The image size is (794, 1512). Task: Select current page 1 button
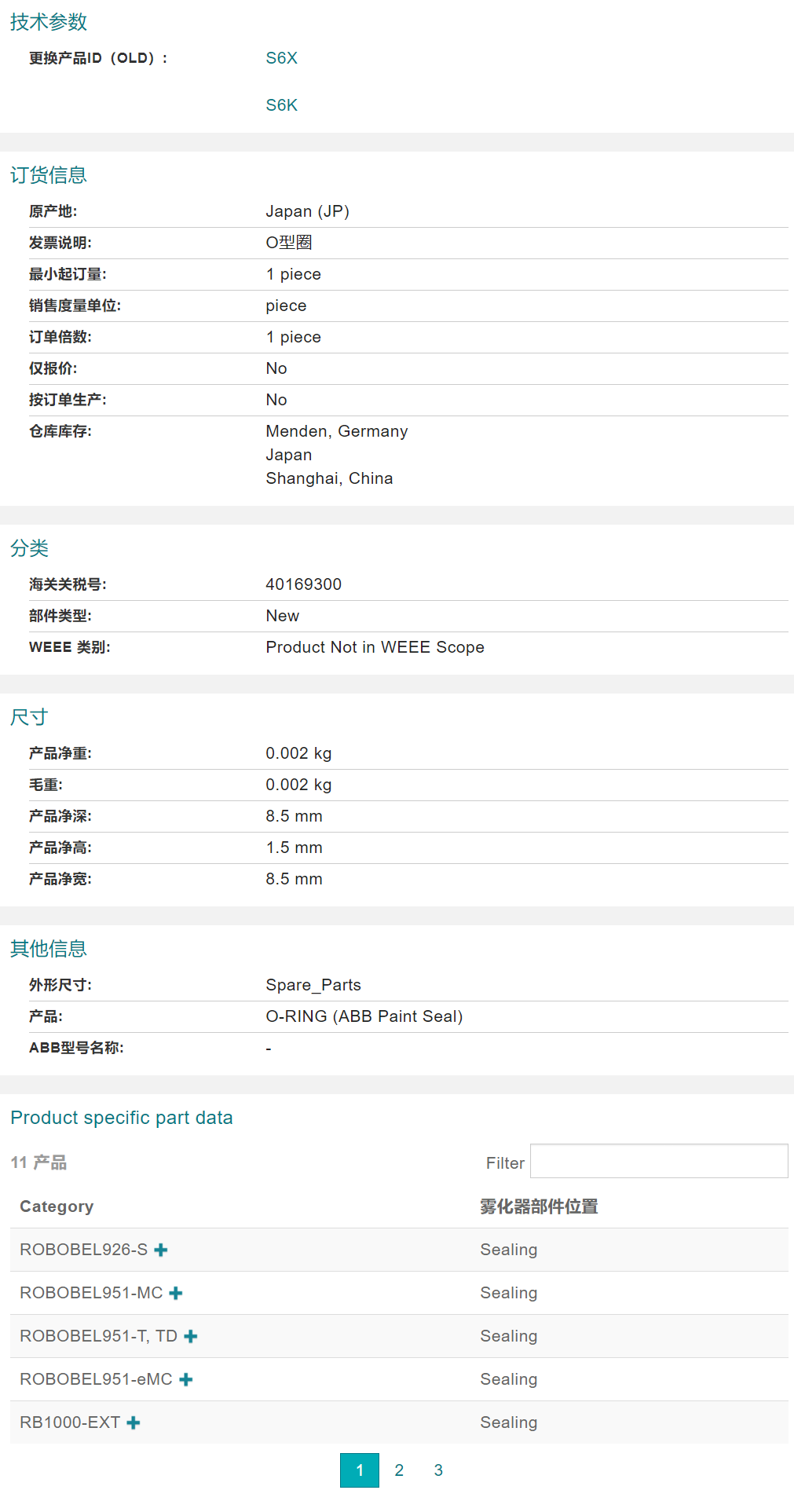coord(360,1470)
